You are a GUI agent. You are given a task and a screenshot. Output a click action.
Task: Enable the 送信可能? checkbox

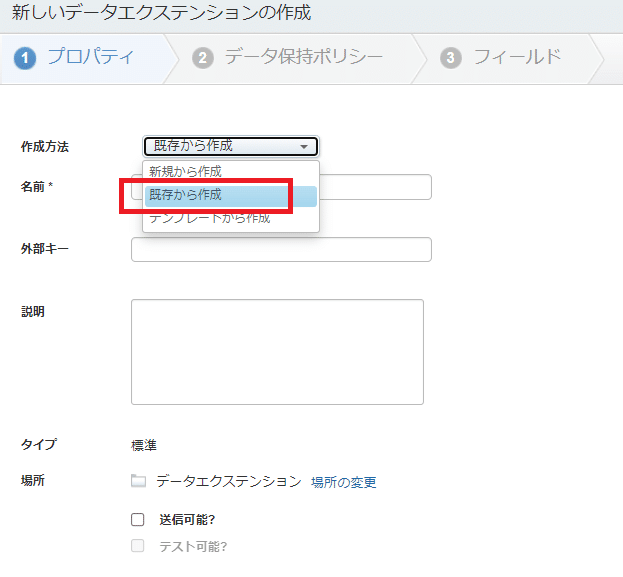click(x=137, y=519)
